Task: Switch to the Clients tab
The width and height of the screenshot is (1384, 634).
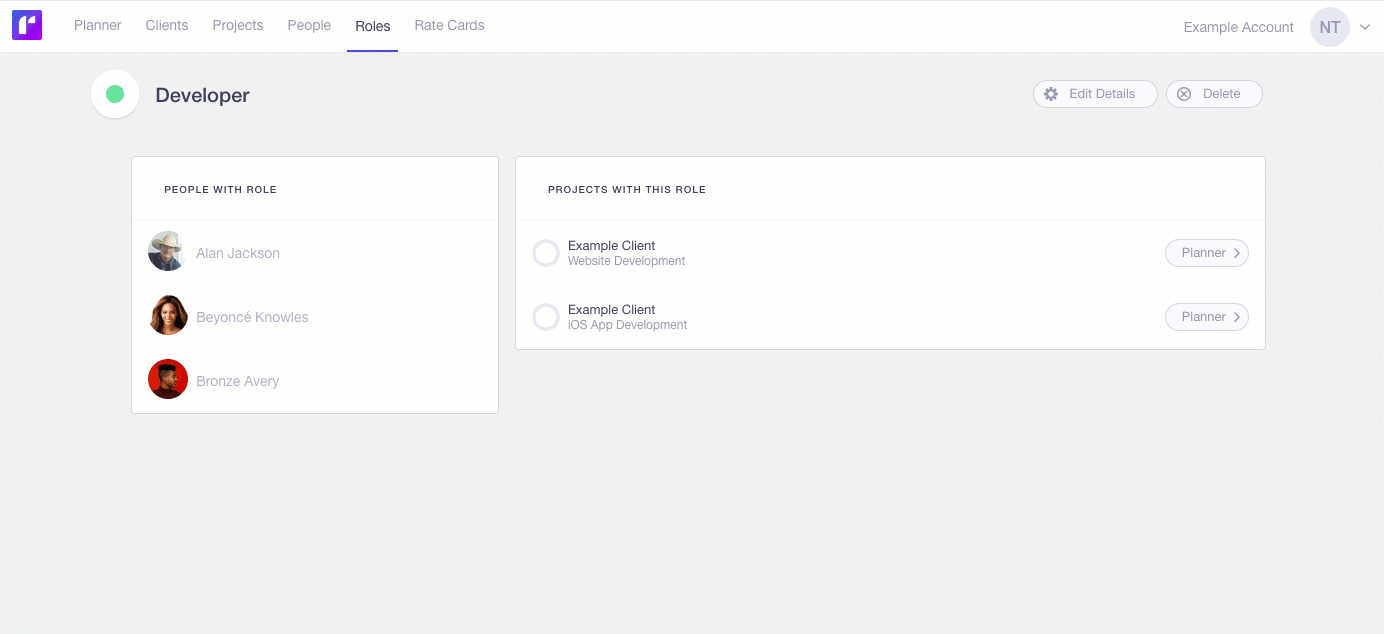Action: [x=167, y=26]
